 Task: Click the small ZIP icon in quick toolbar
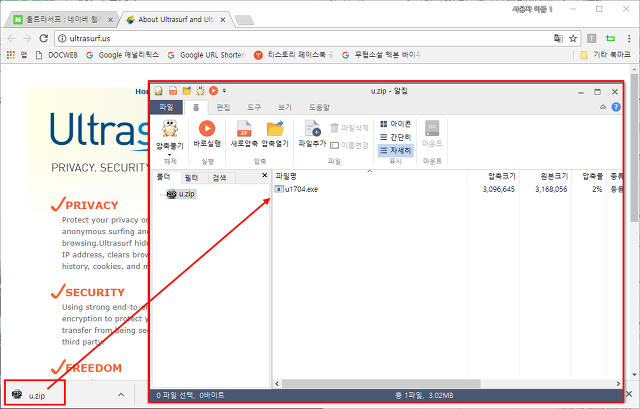point(173,91)
